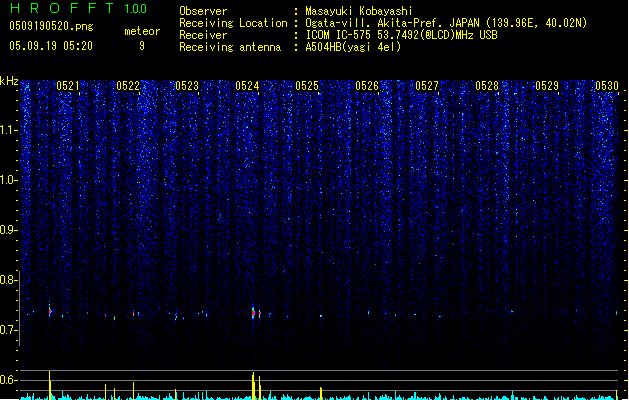Click the 0525 time marker
Image resolution: width=629 pixels, height=400 pixels.
tap(307, 86)
